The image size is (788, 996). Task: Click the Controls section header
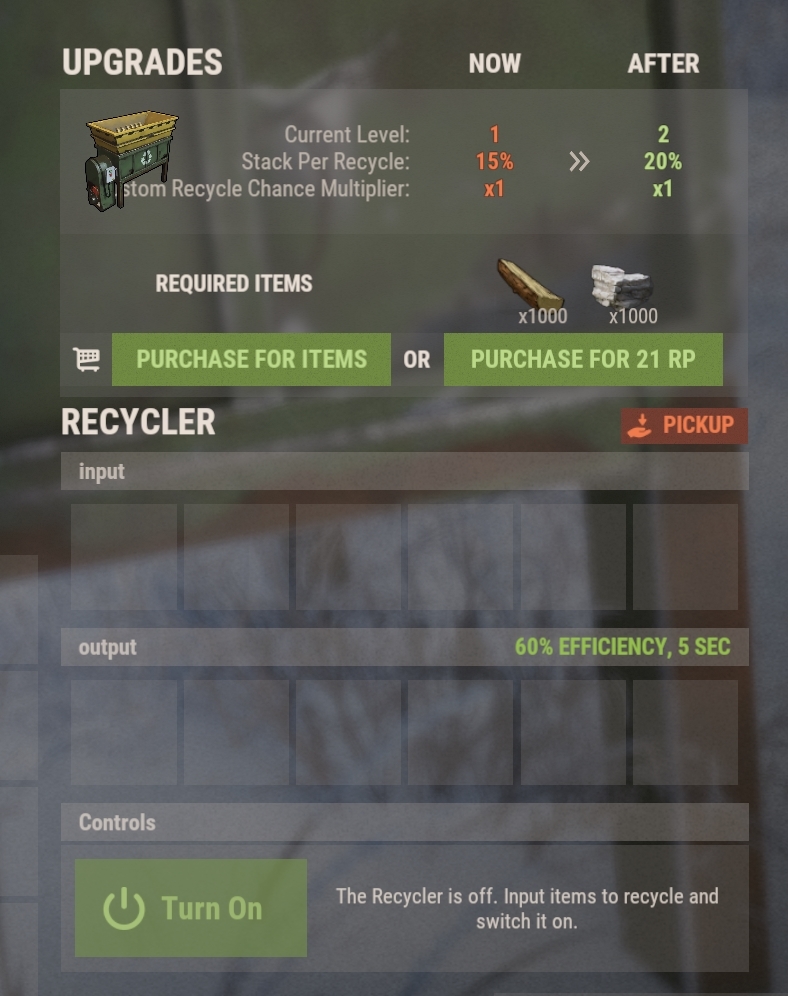(x=404, y=822)
